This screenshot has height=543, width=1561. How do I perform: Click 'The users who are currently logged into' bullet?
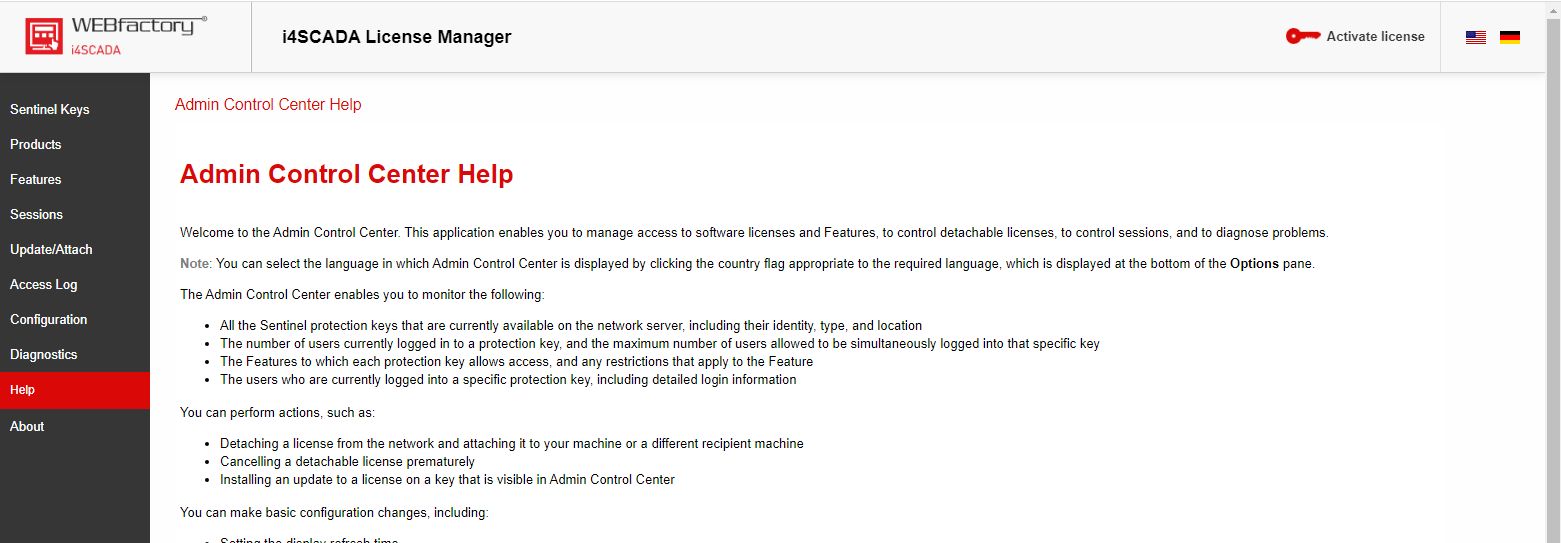(508, 379)
